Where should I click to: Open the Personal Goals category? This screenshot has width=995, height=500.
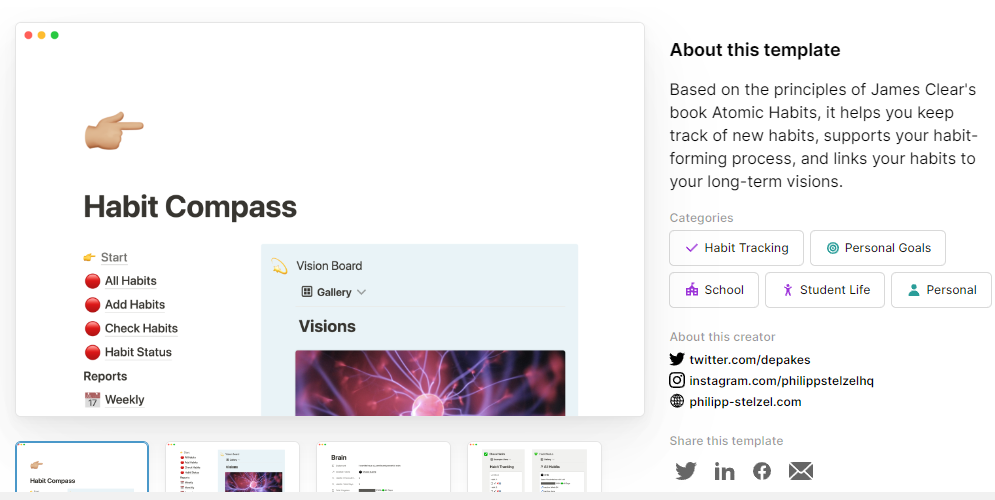pyautogui.click(x=877, y=248)
